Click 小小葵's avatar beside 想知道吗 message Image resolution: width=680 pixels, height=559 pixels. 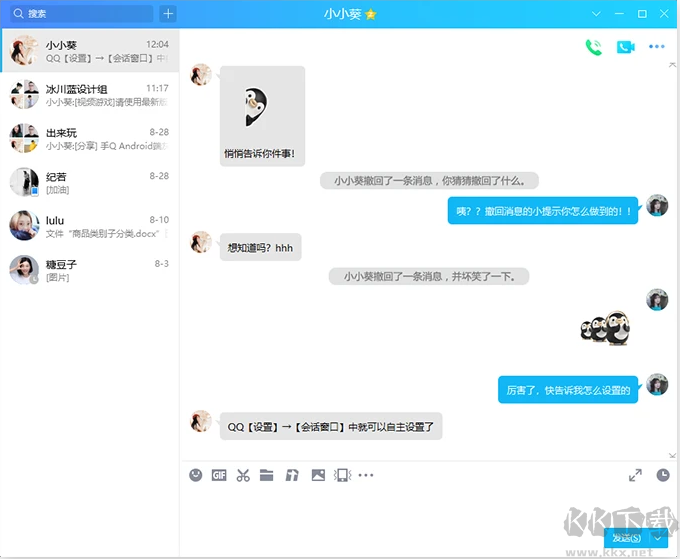point(201,242)
